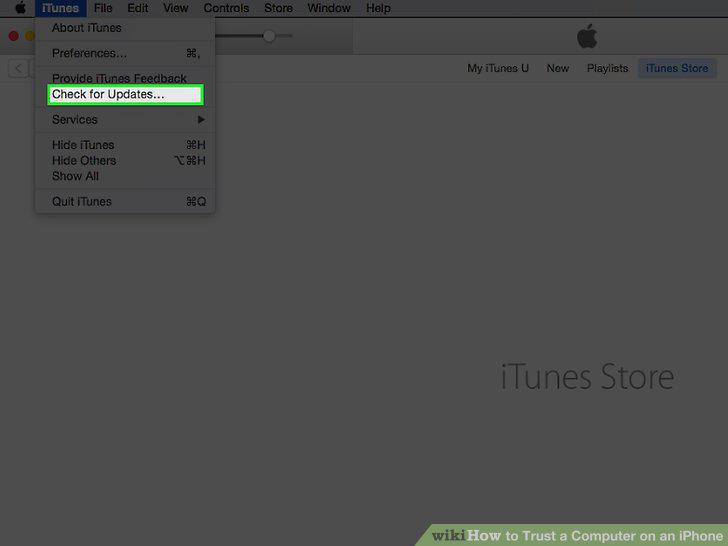The height and width of the screenshot is (546, 728).
Task: Open the Controls menu
Action: coord(226,8)
